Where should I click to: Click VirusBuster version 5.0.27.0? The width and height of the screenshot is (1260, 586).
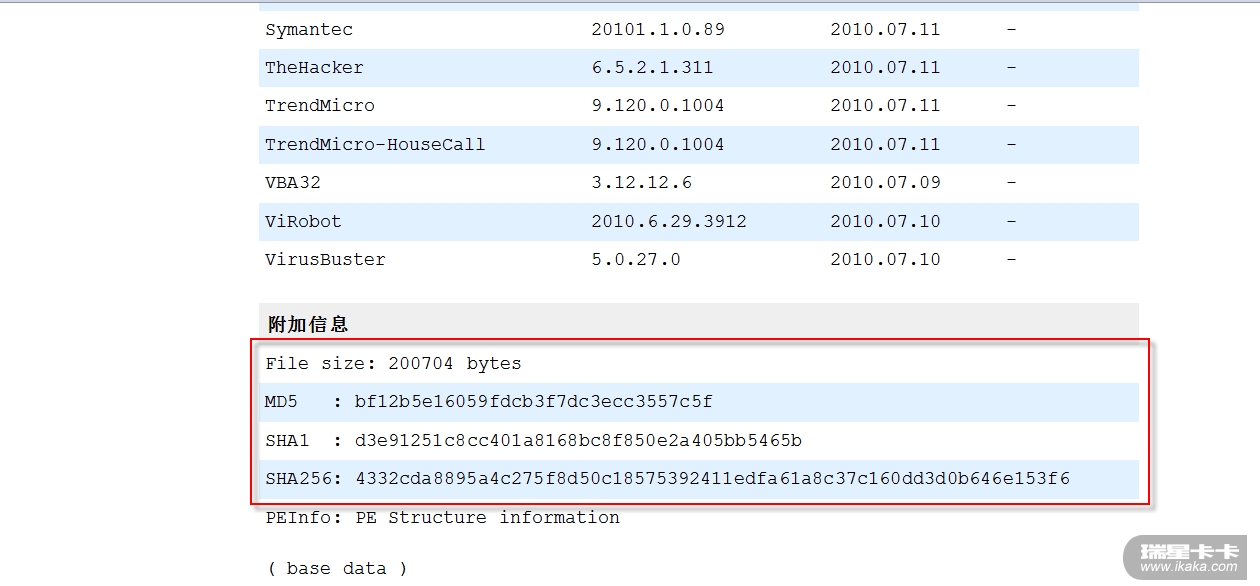[636, 260]
